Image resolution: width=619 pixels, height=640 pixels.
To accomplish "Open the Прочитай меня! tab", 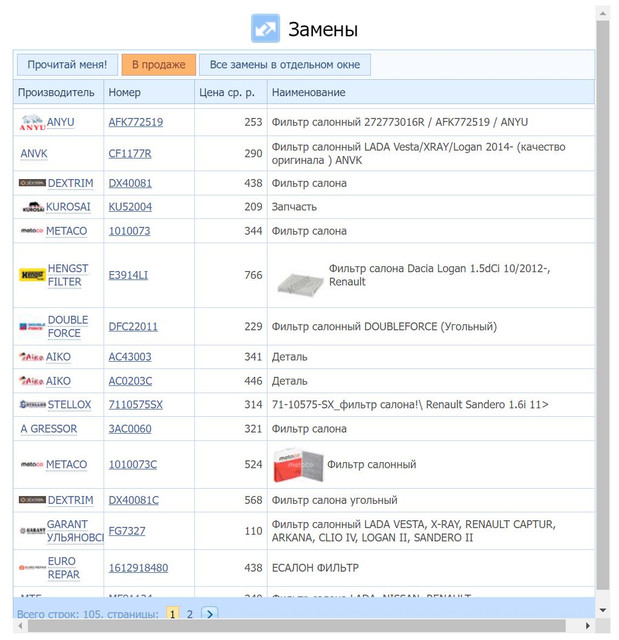I will 67,65.
